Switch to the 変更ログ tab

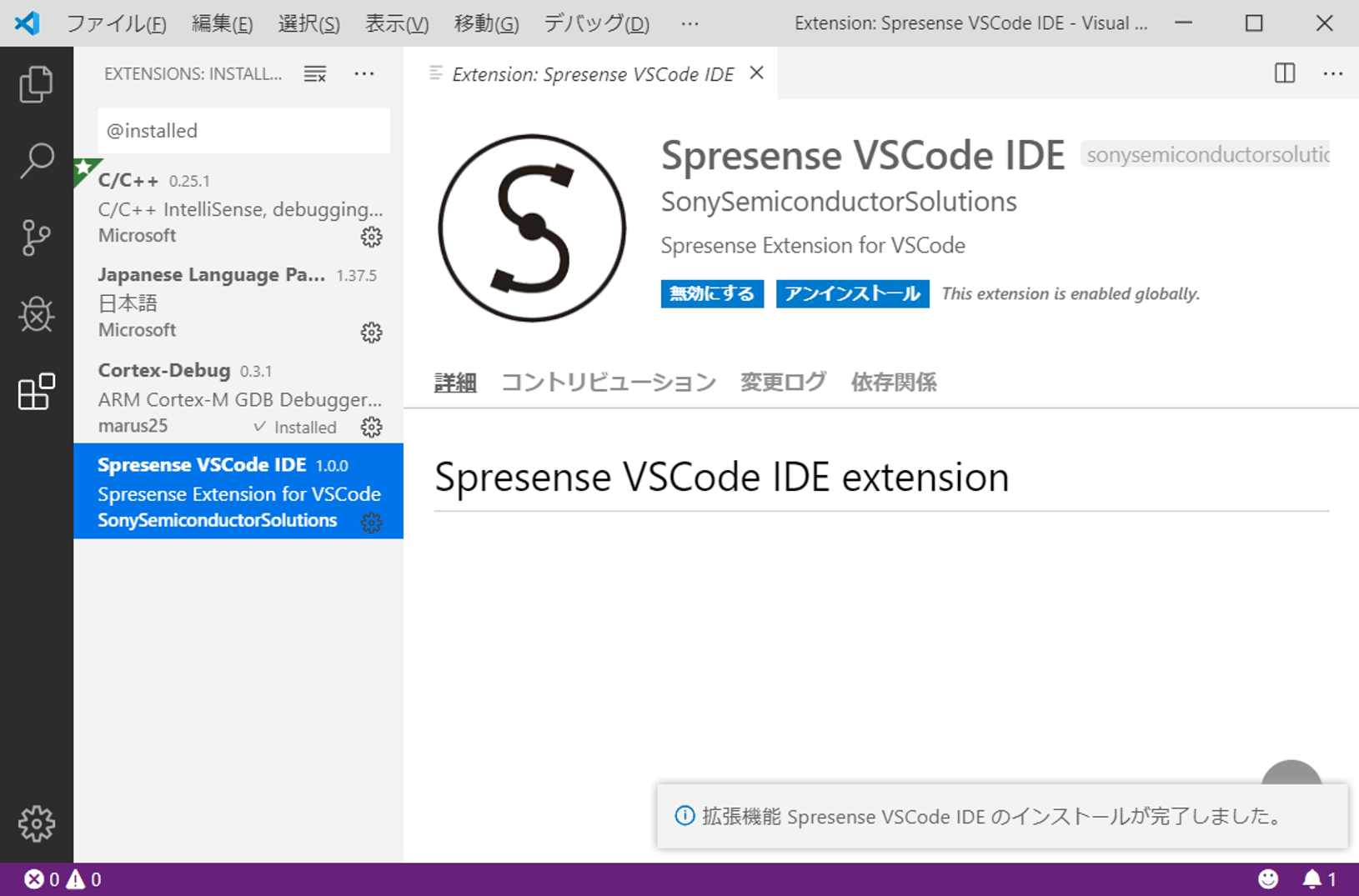point(782,382)
